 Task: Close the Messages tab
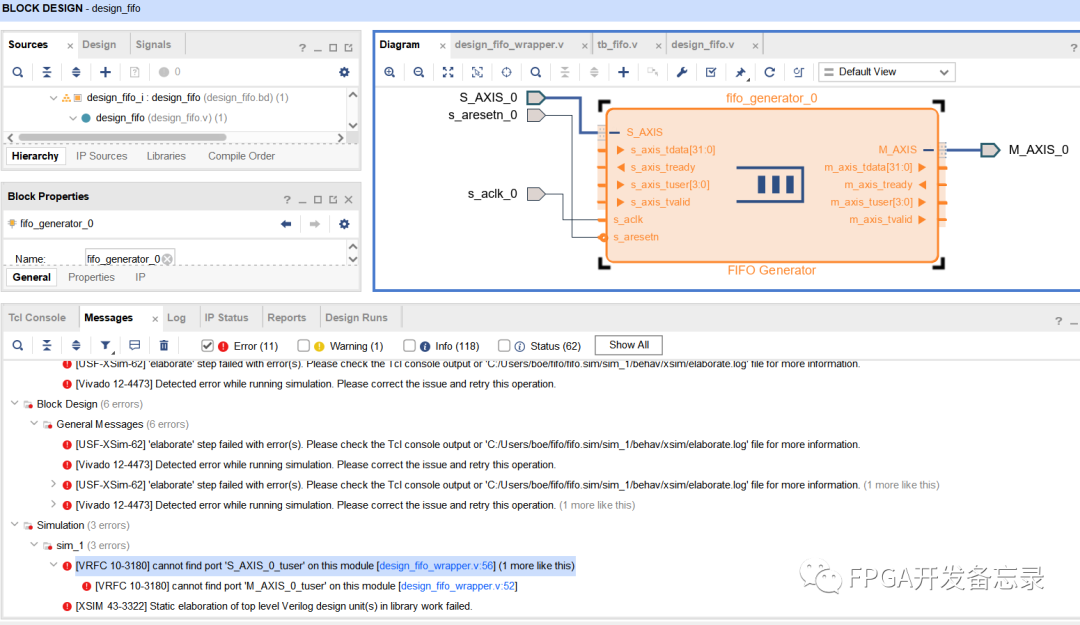point(155,318)
